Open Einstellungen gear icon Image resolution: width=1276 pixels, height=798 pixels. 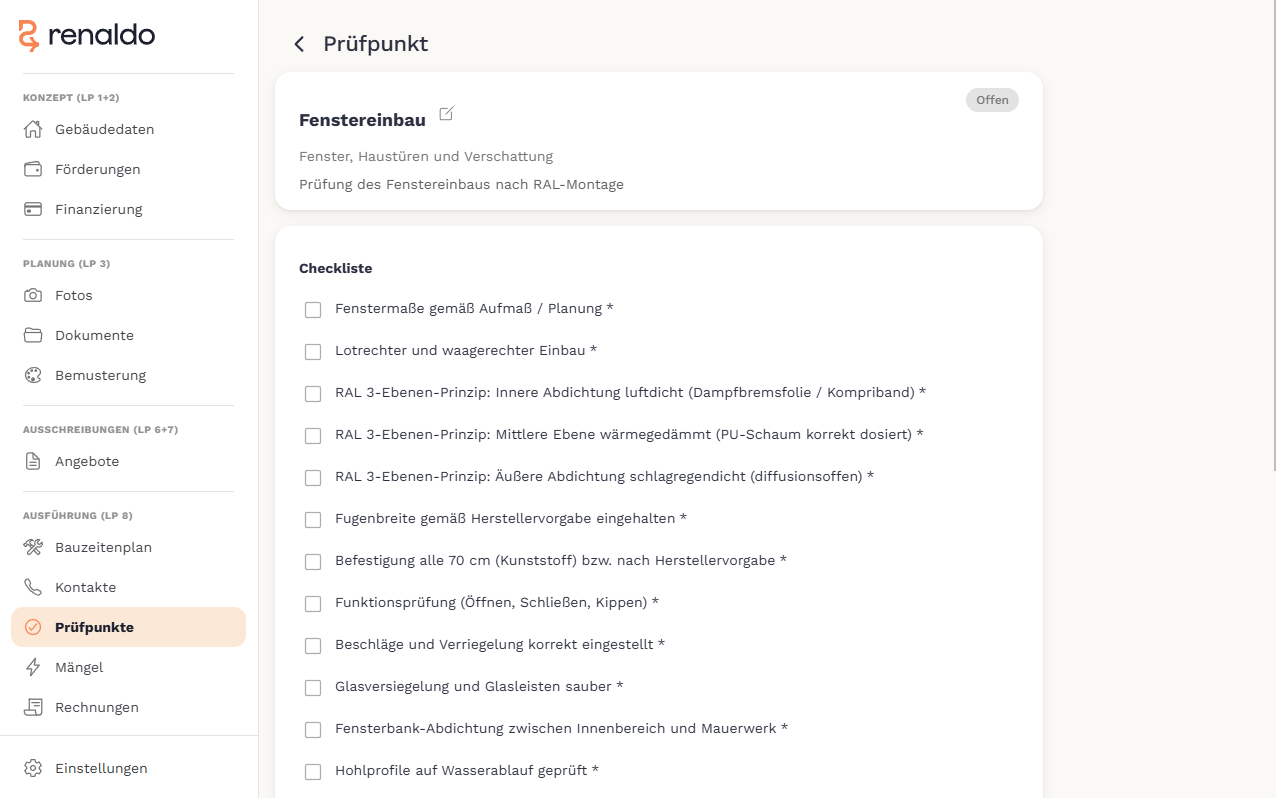pyautogui.click(x=33, y=768)
